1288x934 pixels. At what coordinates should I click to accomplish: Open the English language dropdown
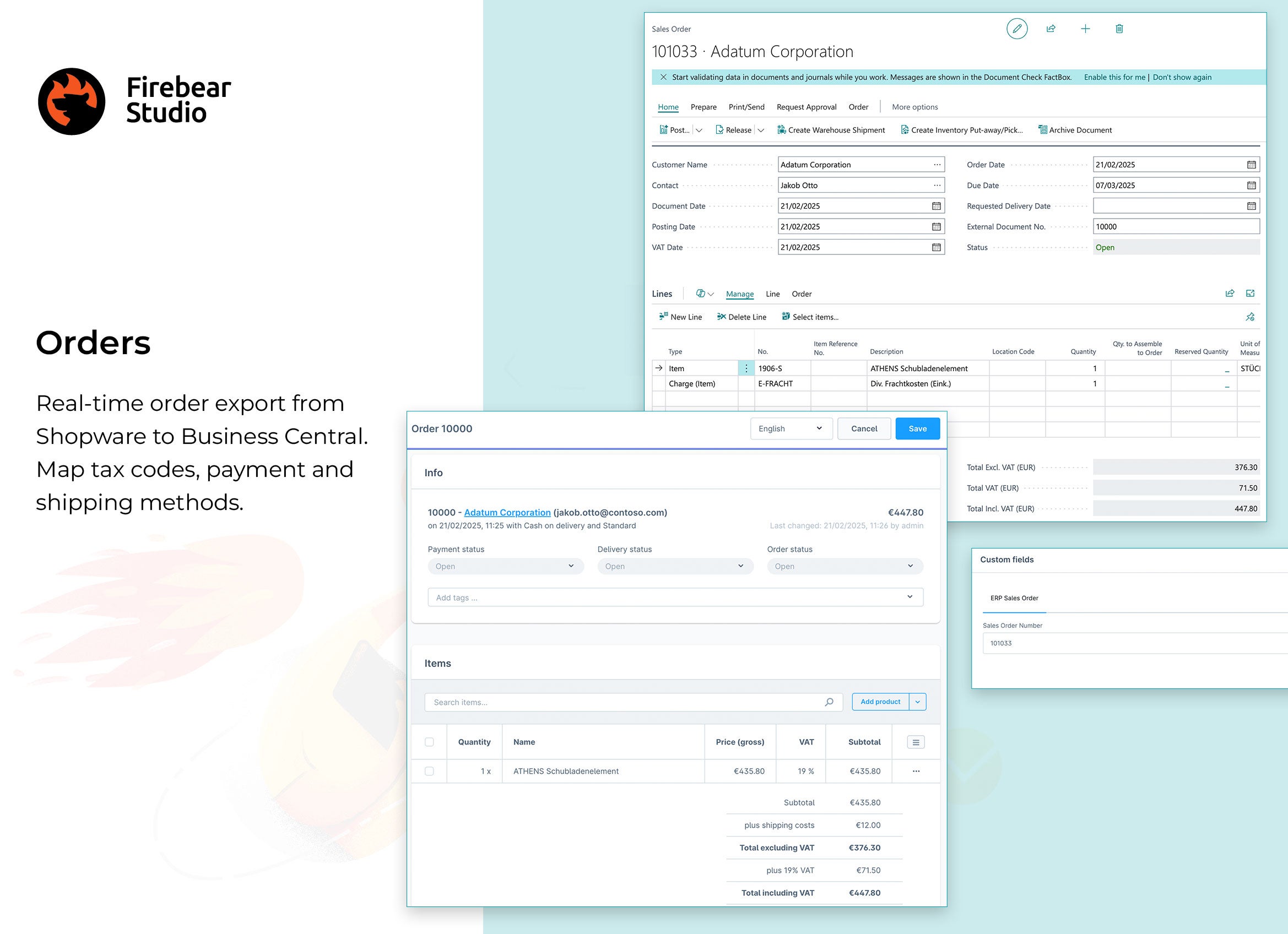point(791,428)
